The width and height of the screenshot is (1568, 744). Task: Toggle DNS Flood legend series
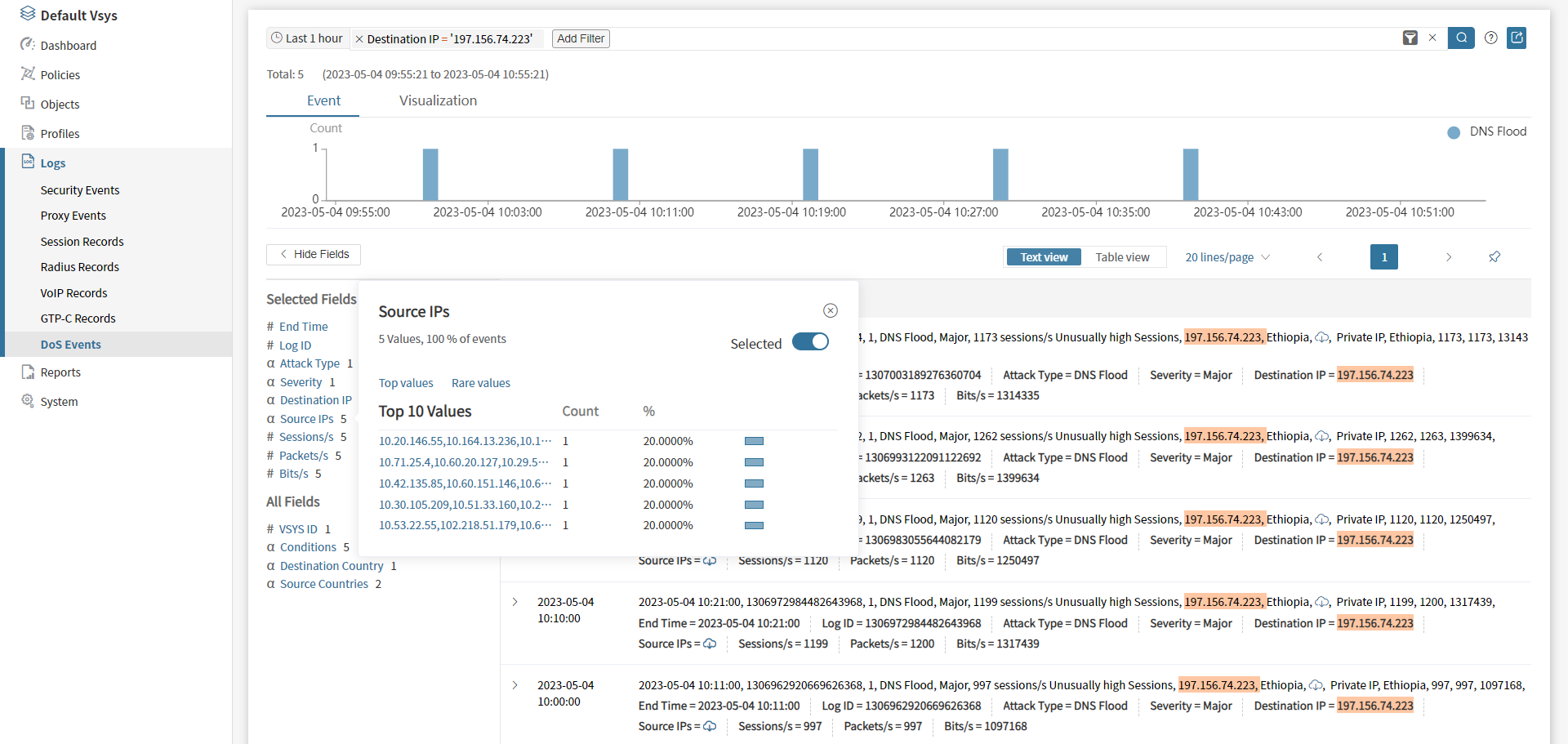click(x=1486, y=132)
